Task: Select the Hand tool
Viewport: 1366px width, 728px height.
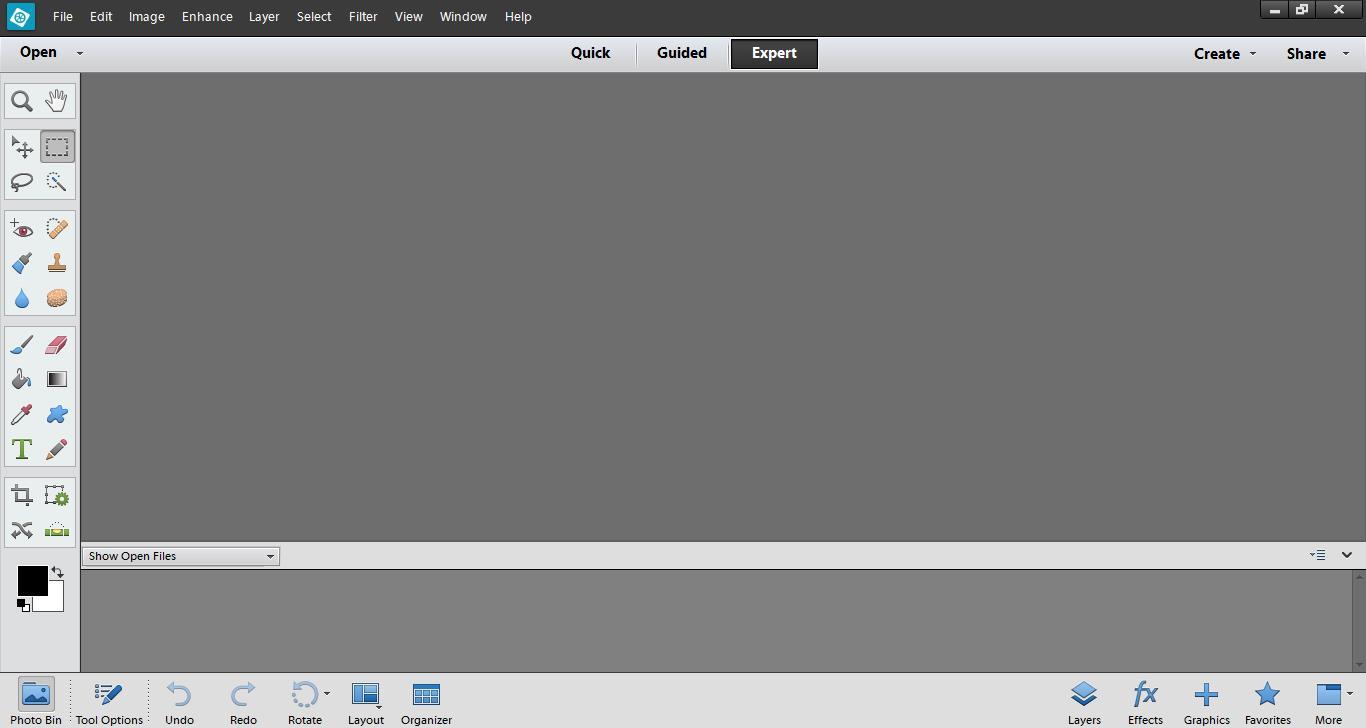Action: tap(56, 99)
